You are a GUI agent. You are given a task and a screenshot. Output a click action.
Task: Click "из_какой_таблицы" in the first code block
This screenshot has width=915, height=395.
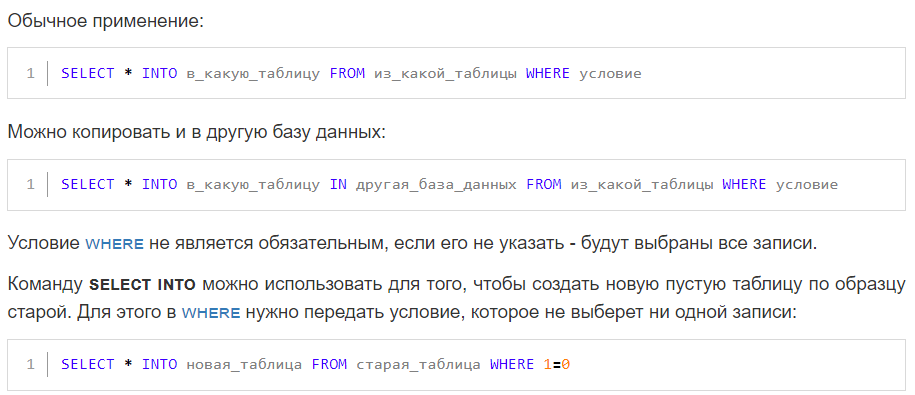[x=445, y=74]
